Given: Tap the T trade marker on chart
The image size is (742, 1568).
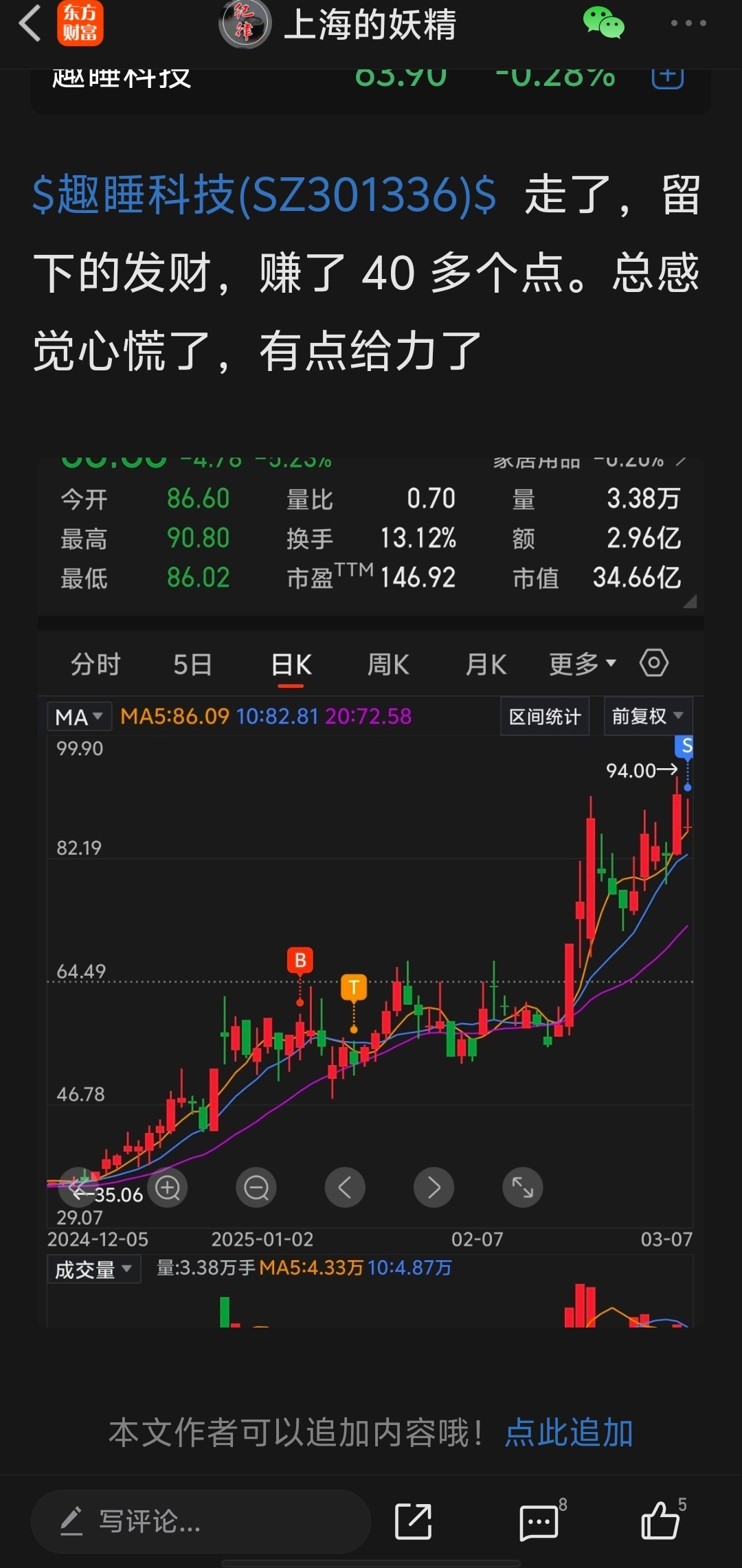Looking at the screenshot, I should (x=354, y=987).
